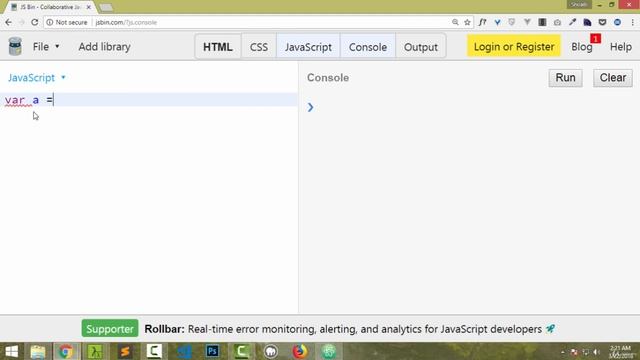Image resolution: width=640 pixels, height=360 pixels.
Task: Click the WhatFont 'f?' extension icon
Action: 482,22
